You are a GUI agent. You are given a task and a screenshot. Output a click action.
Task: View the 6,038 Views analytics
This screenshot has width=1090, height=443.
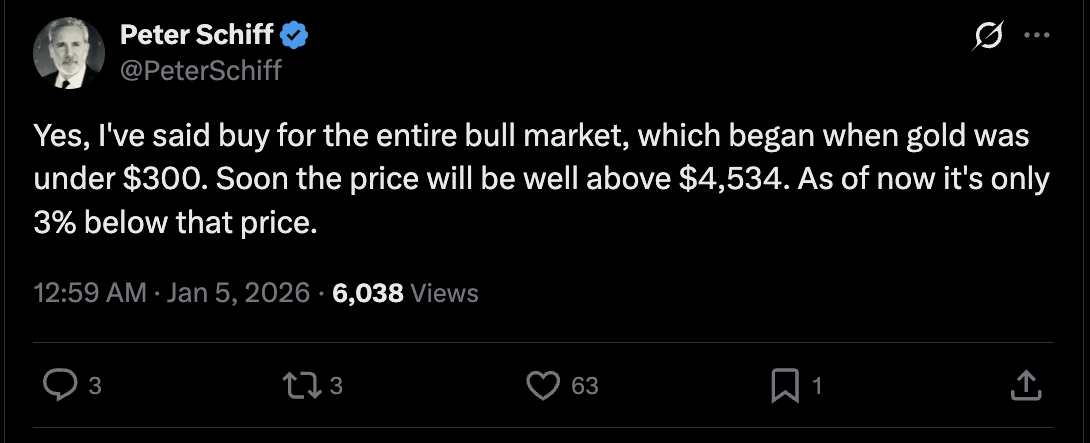coord(405,293)
